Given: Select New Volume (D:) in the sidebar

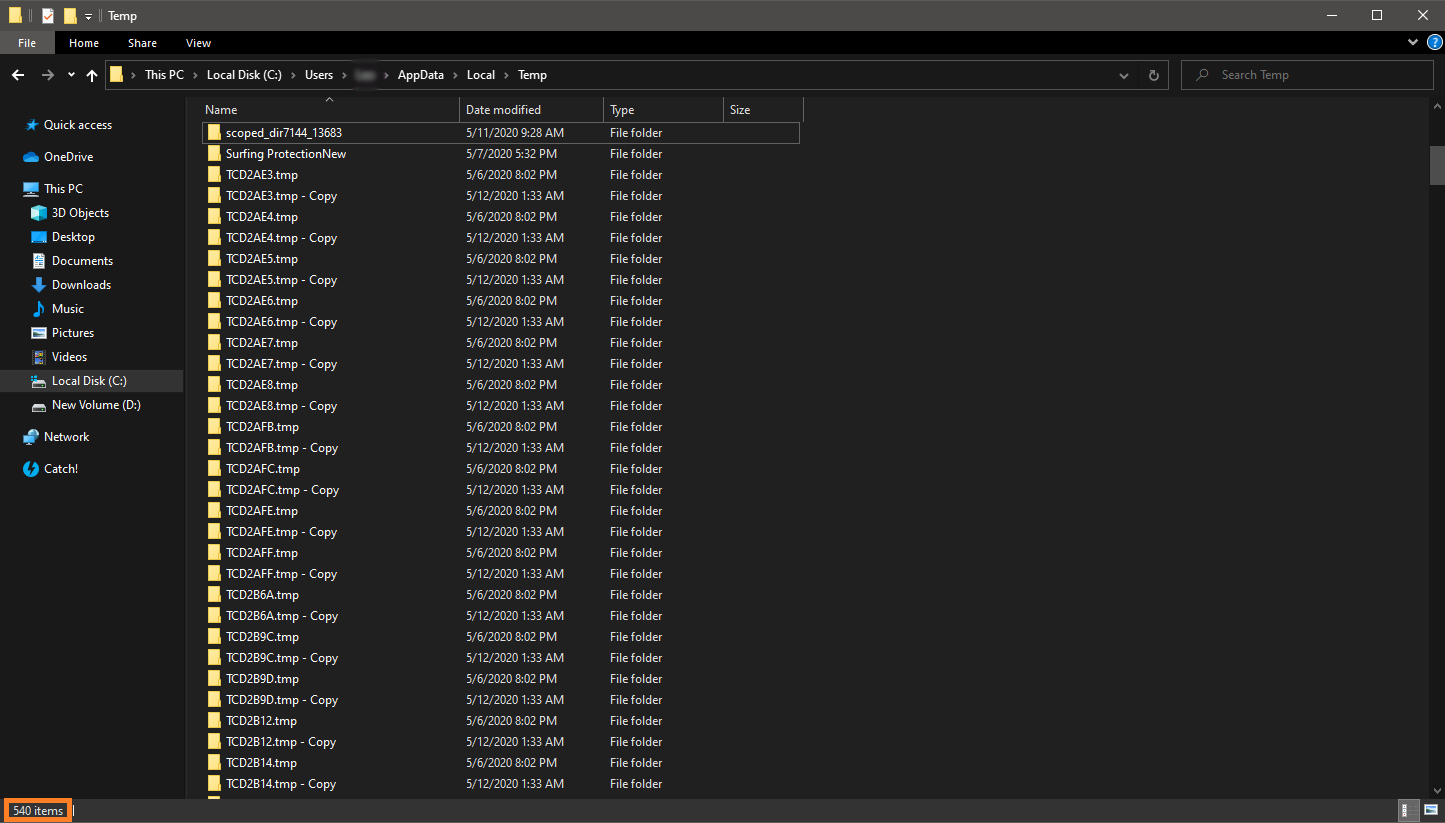Looking at the screenshot, I should tap(96, 405).
